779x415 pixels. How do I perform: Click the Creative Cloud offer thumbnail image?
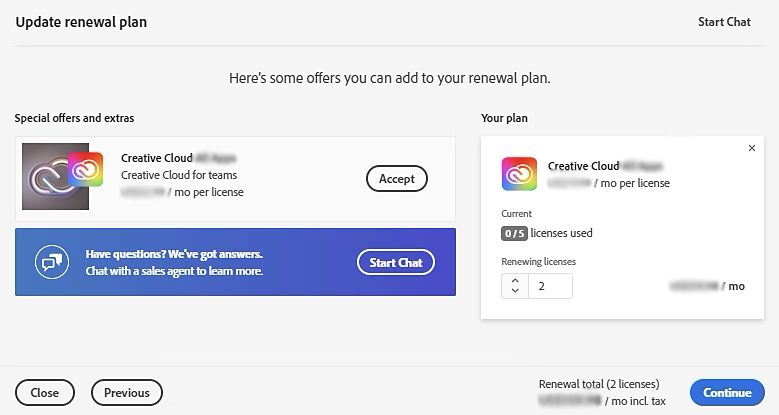point(56,176)
